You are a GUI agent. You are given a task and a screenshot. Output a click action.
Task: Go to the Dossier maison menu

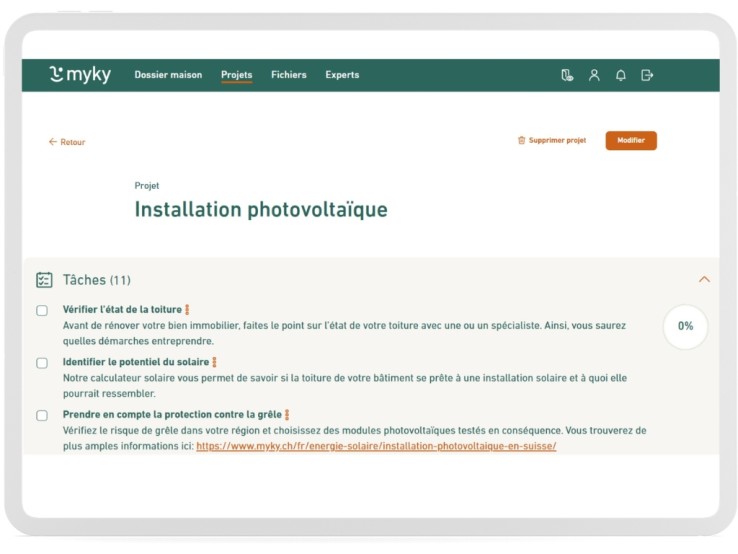[168, 75]
